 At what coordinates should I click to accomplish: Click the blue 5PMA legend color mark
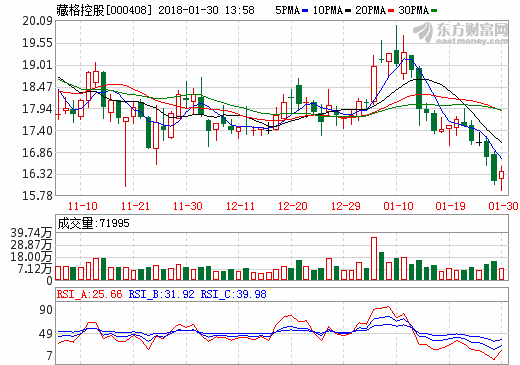[x=305, y=11]
